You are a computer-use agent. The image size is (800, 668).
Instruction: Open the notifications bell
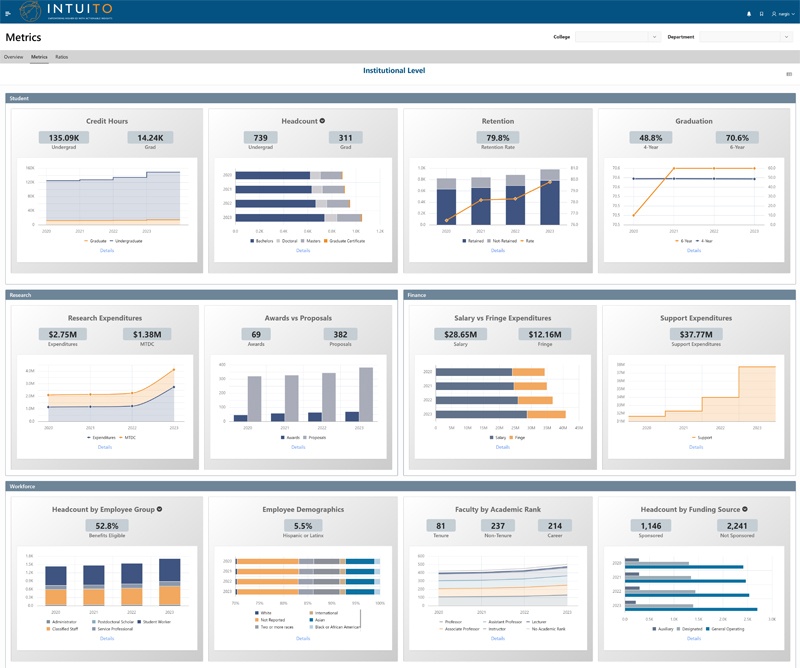(749, 14)
